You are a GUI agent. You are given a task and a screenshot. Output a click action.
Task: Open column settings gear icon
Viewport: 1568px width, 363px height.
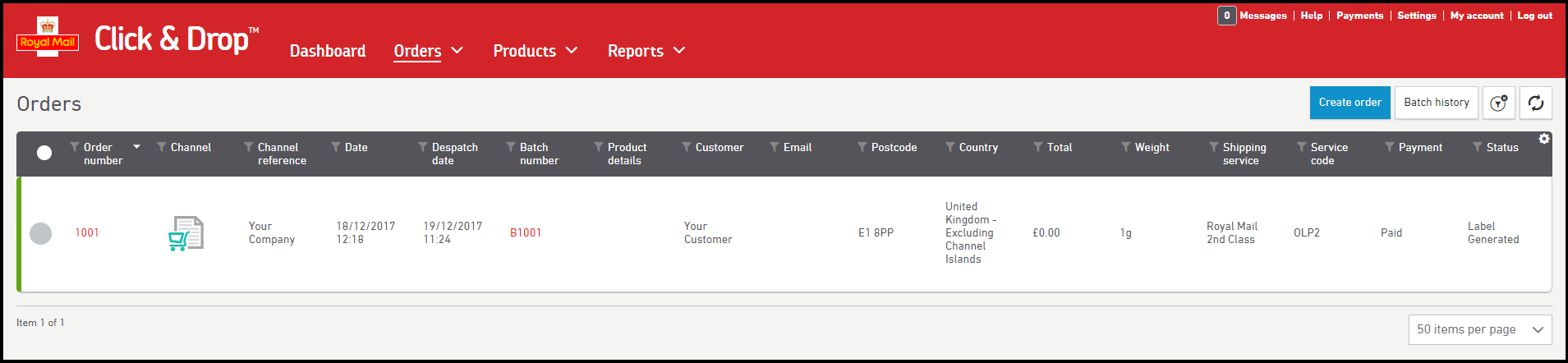tap(1544, 139)
